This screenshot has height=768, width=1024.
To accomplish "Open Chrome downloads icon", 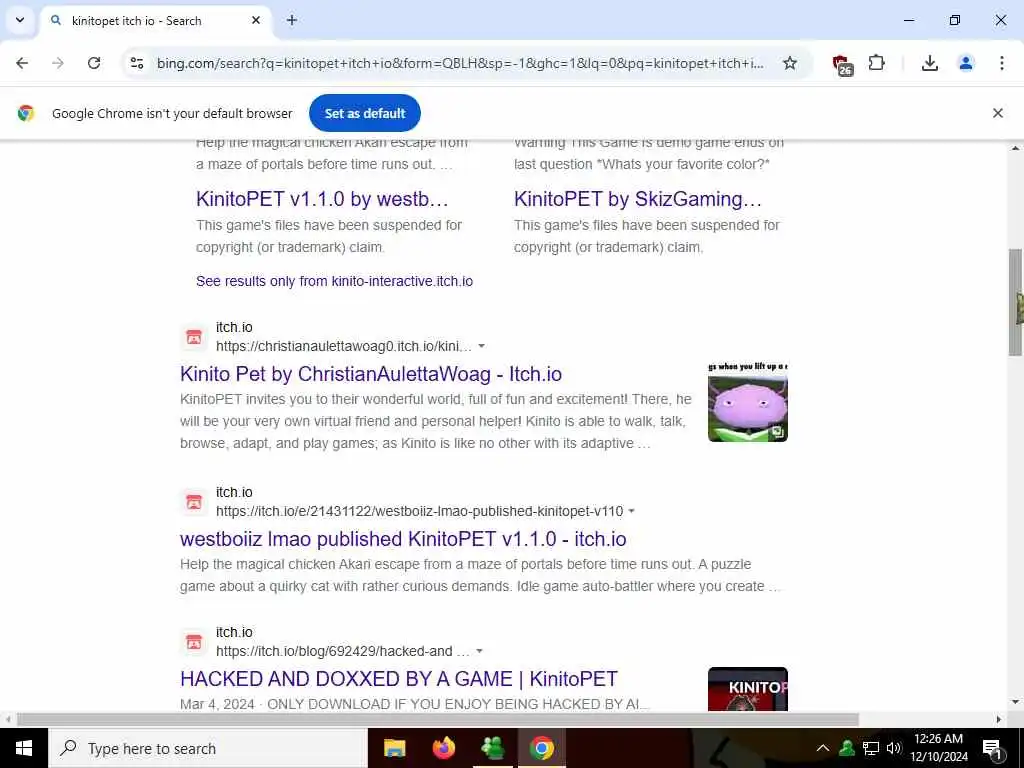I will point(929,63).
